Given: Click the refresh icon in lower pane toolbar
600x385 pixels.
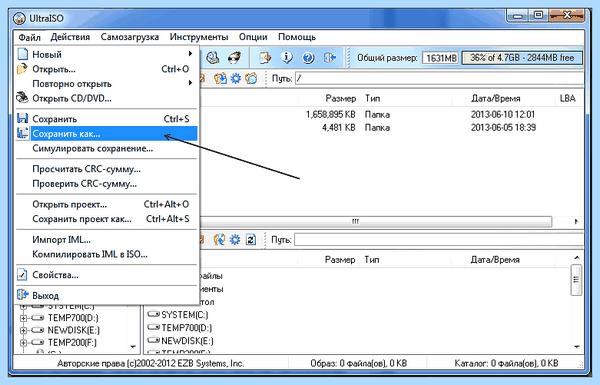Looking at the screenshot, I should pyautogui.click(x=251, y=240).
